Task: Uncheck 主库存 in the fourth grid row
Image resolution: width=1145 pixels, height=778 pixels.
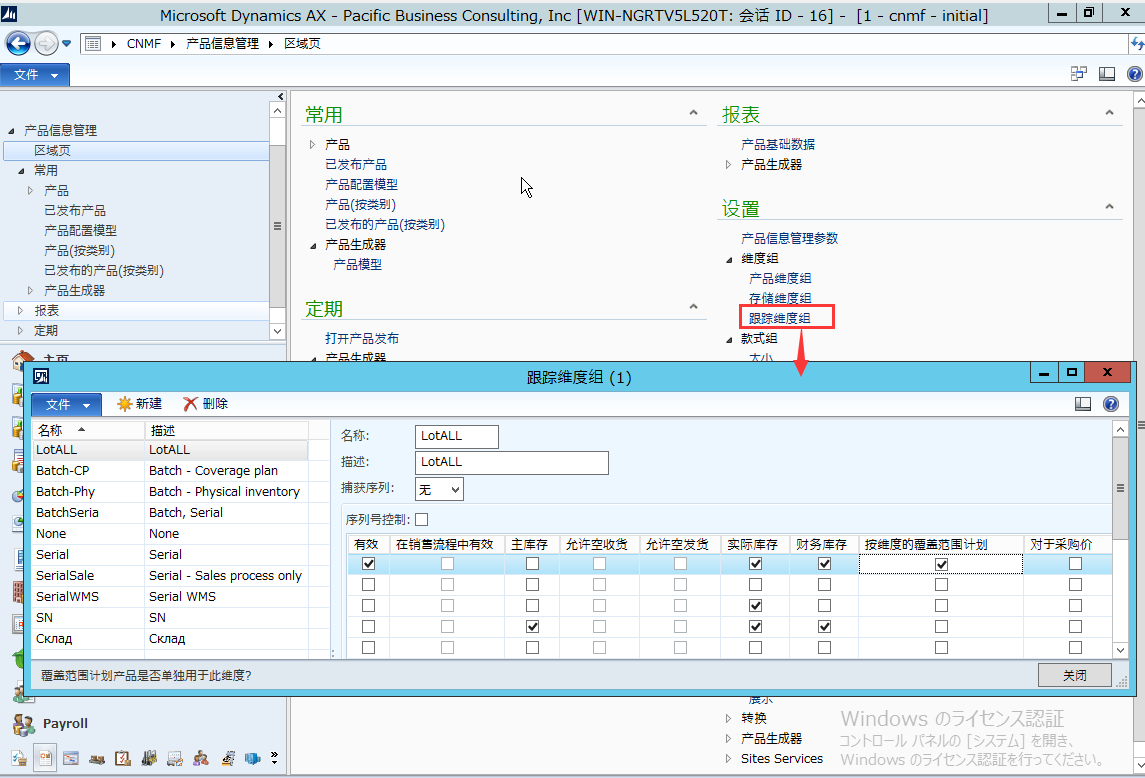Action: 532,627
